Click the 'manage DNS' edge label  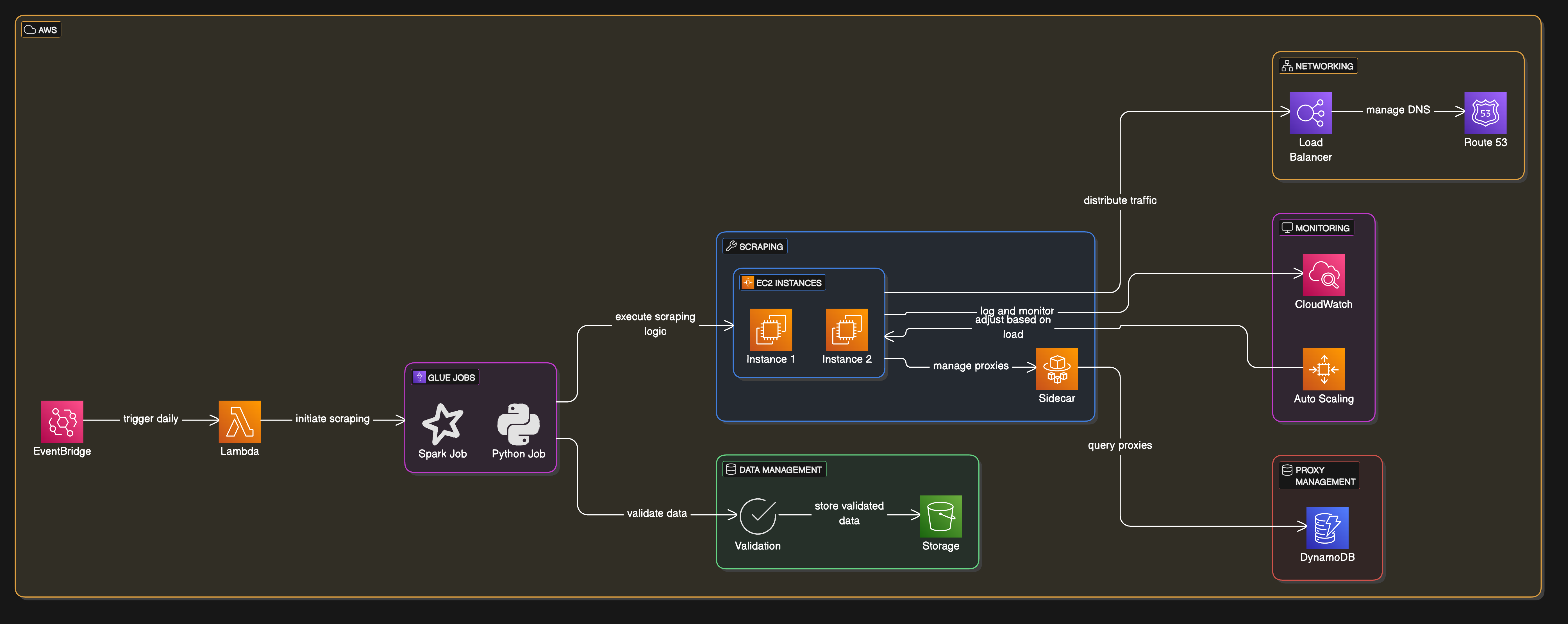pyautogui.click(x=1398, y=110)
